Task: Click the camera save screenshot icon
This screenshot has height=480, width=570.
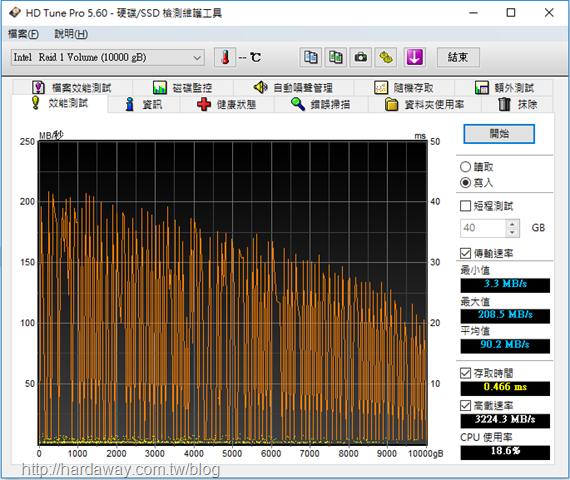Action: [361, 57]
